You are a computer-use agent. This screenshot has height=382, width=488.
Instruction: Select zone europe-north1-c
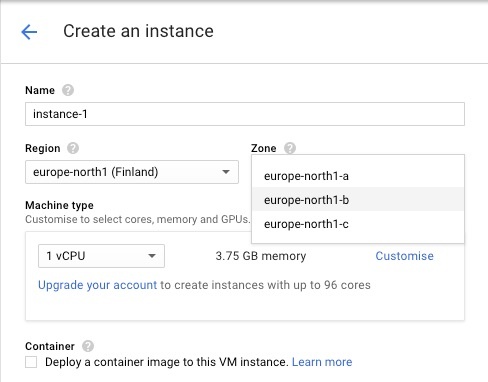[x=358, y=224]
